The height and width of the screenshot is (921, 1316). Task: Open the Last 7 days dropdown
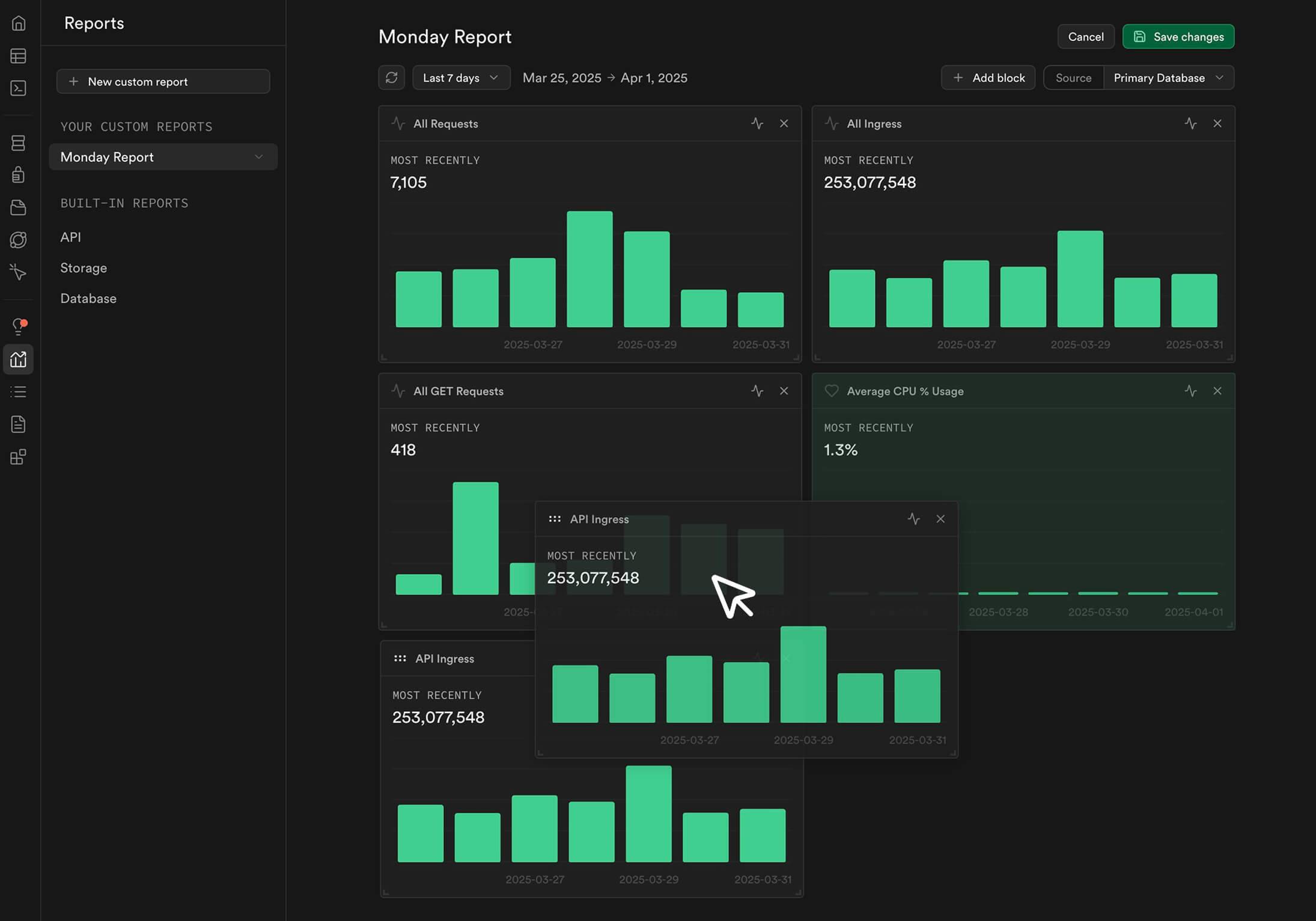point(461,78)
